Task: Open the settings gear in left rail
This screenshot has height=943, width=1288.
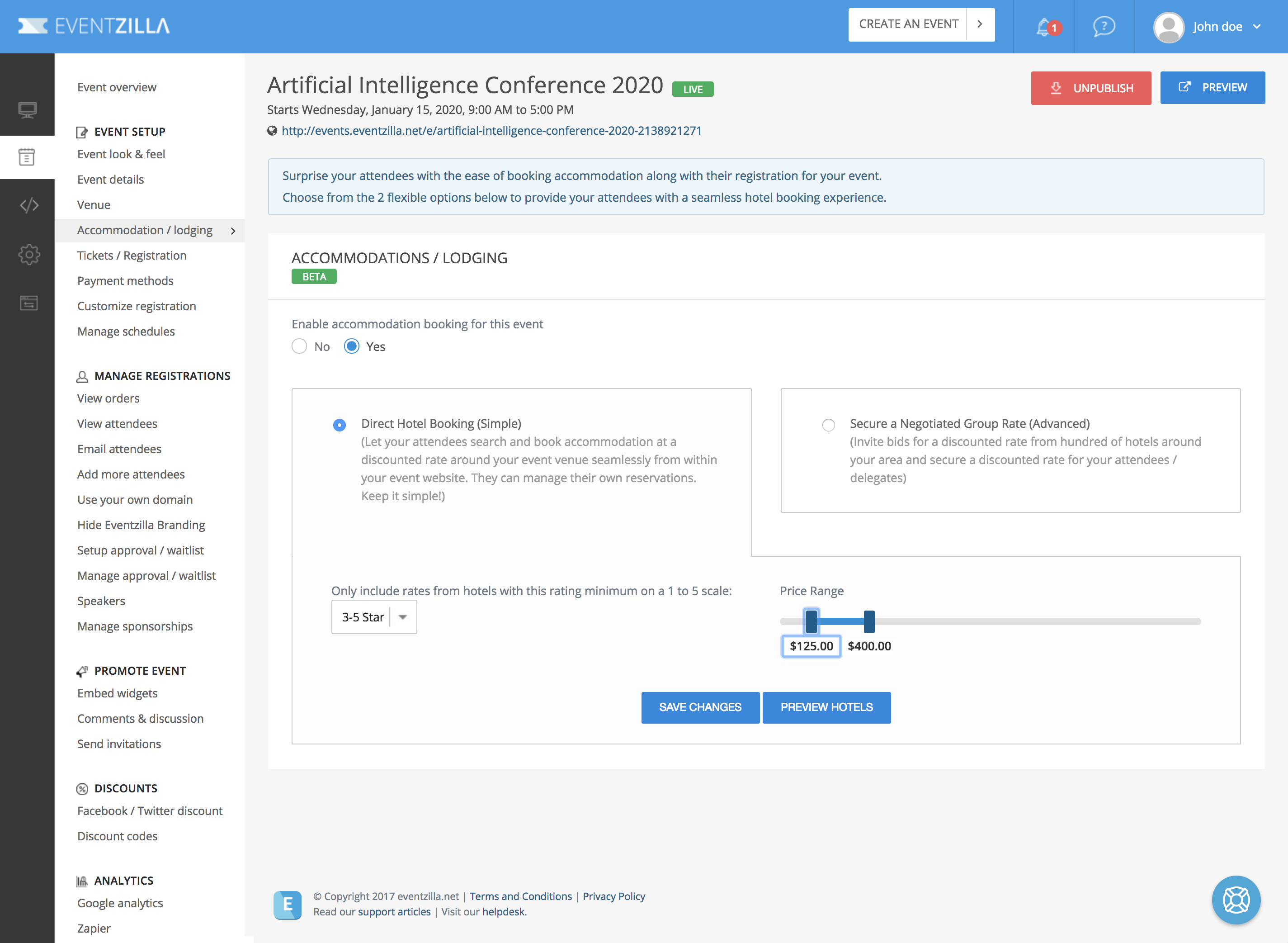Action: point(28,254)
